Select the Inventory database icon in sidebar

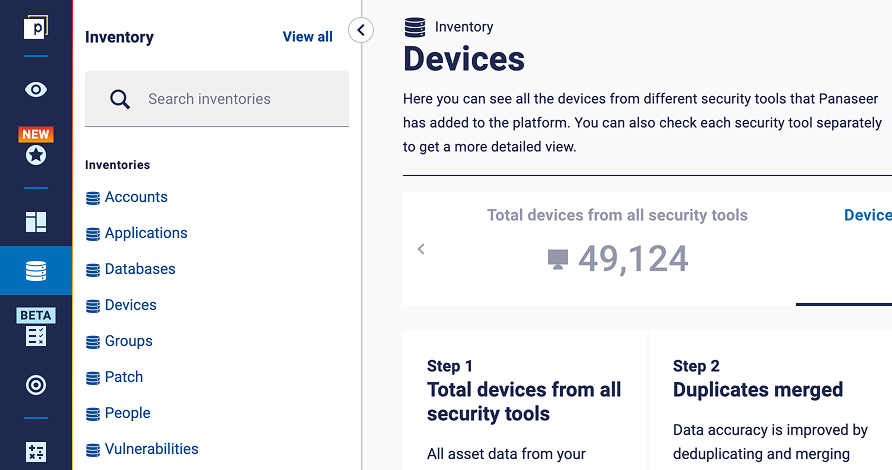coord(36,271)
